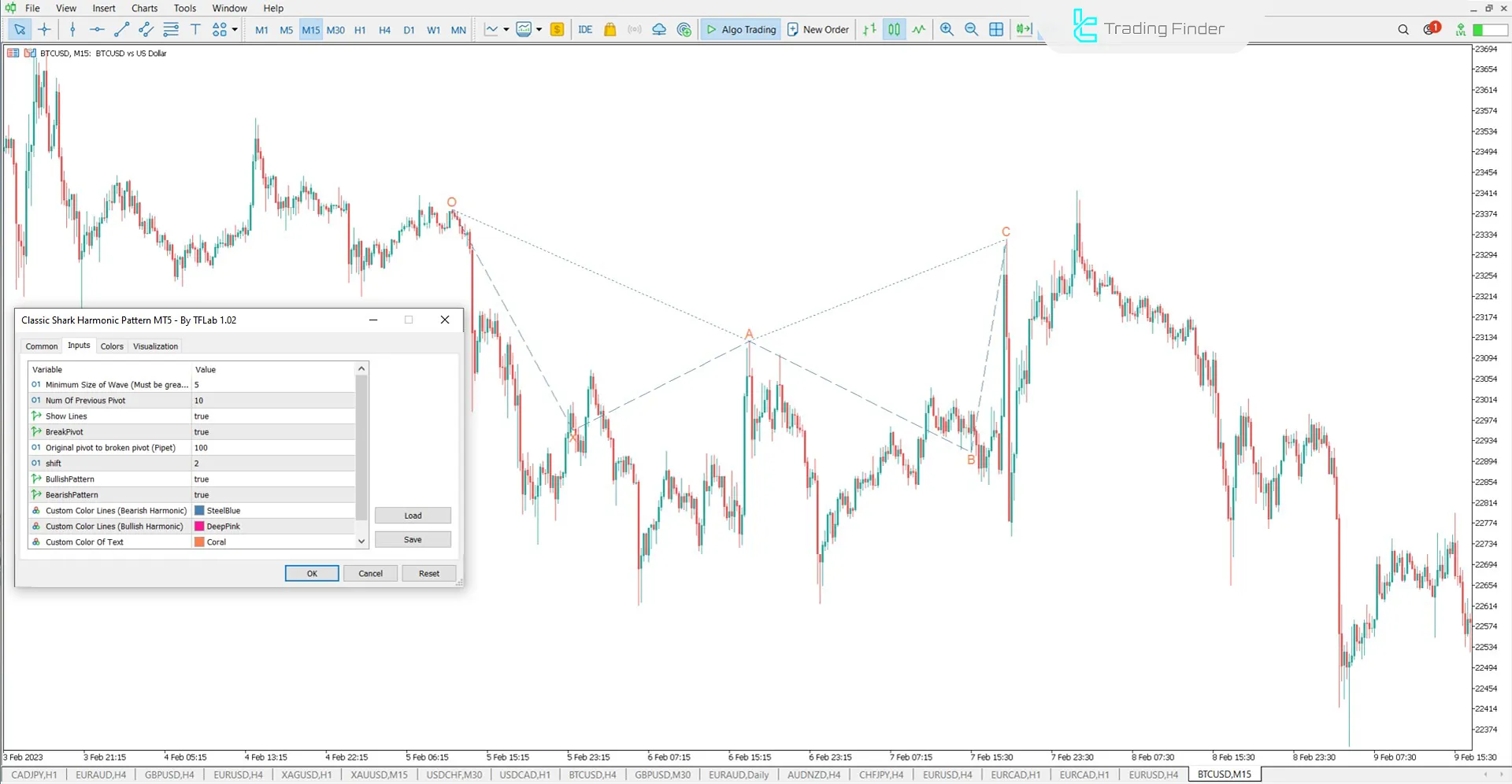Open the shapes dropdown arrow

[x=234, y=29]
